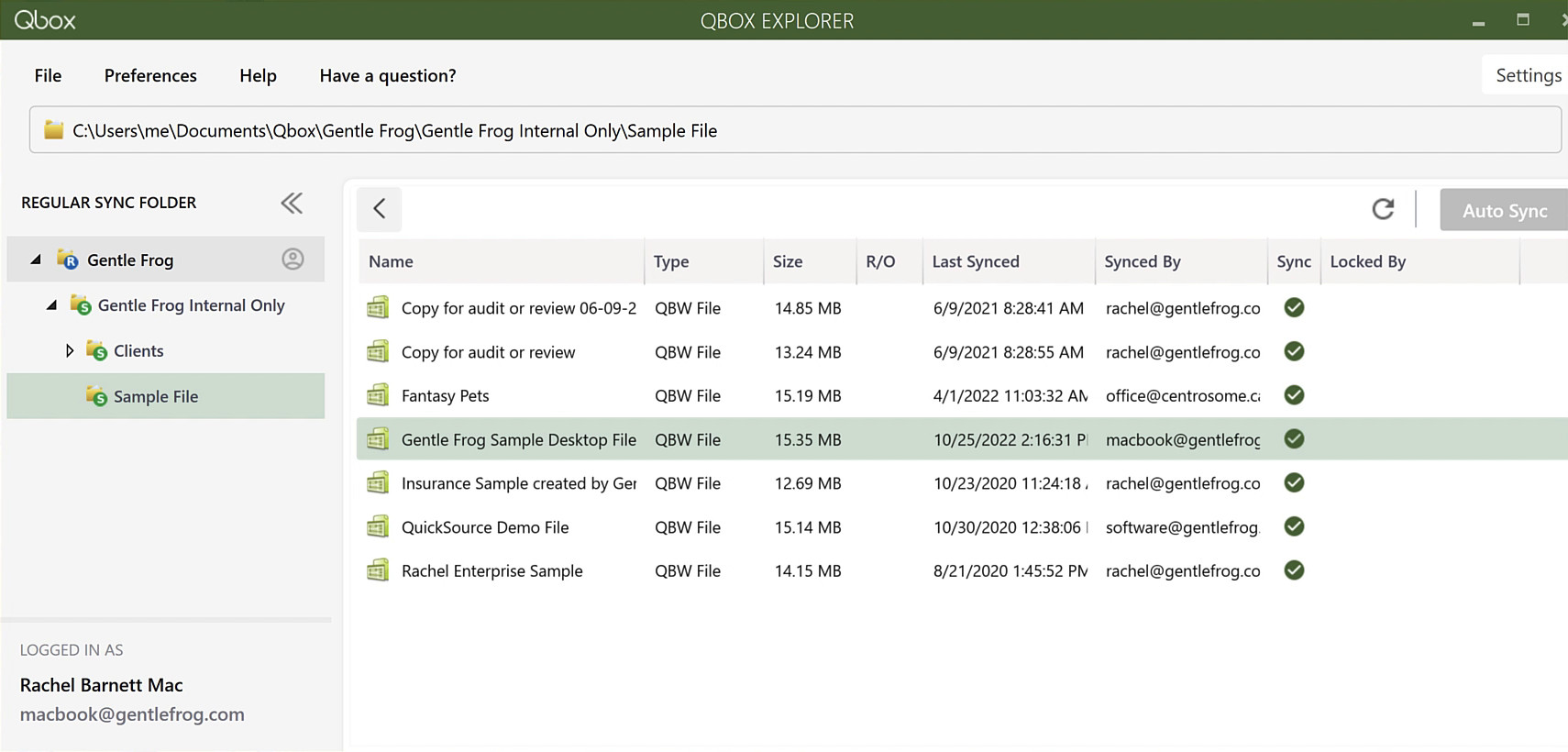Sort by the Synced By column header
The width and height of the screenshot is (1568, 752).
tap(1181, 261)
